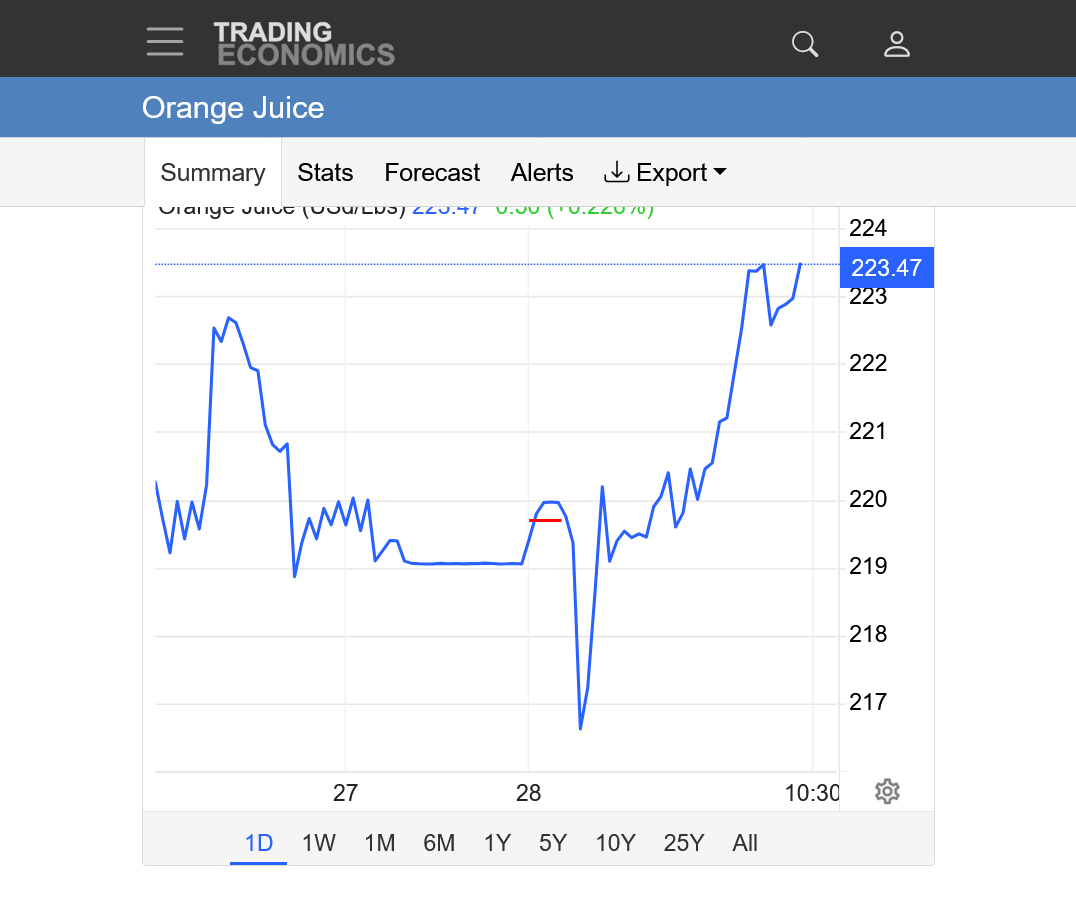This screenshot has height=901, width=1076.
Task: Open chart settings gear icon
Action: 887,792
